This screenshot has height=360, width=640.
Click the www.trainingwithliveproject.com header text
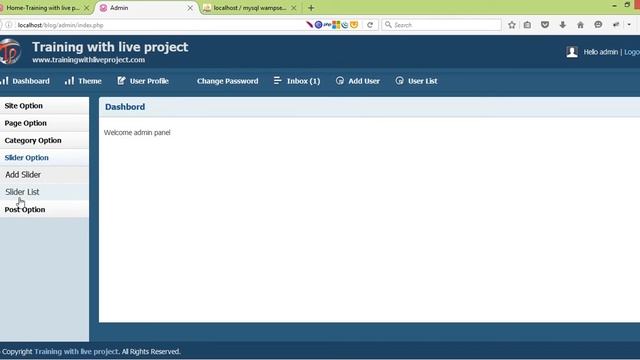point(88,60)
